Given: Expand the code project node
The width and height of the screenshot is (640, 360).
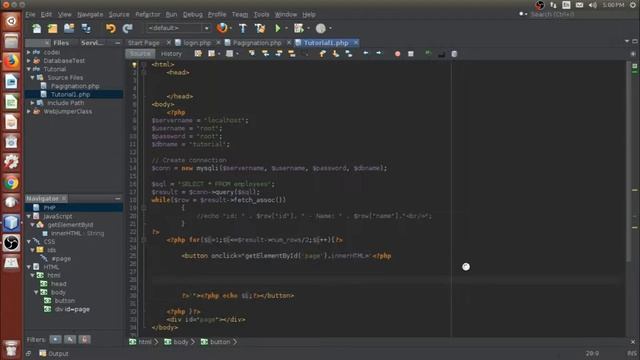Looking at the screenshot, I should pos(29,52).
